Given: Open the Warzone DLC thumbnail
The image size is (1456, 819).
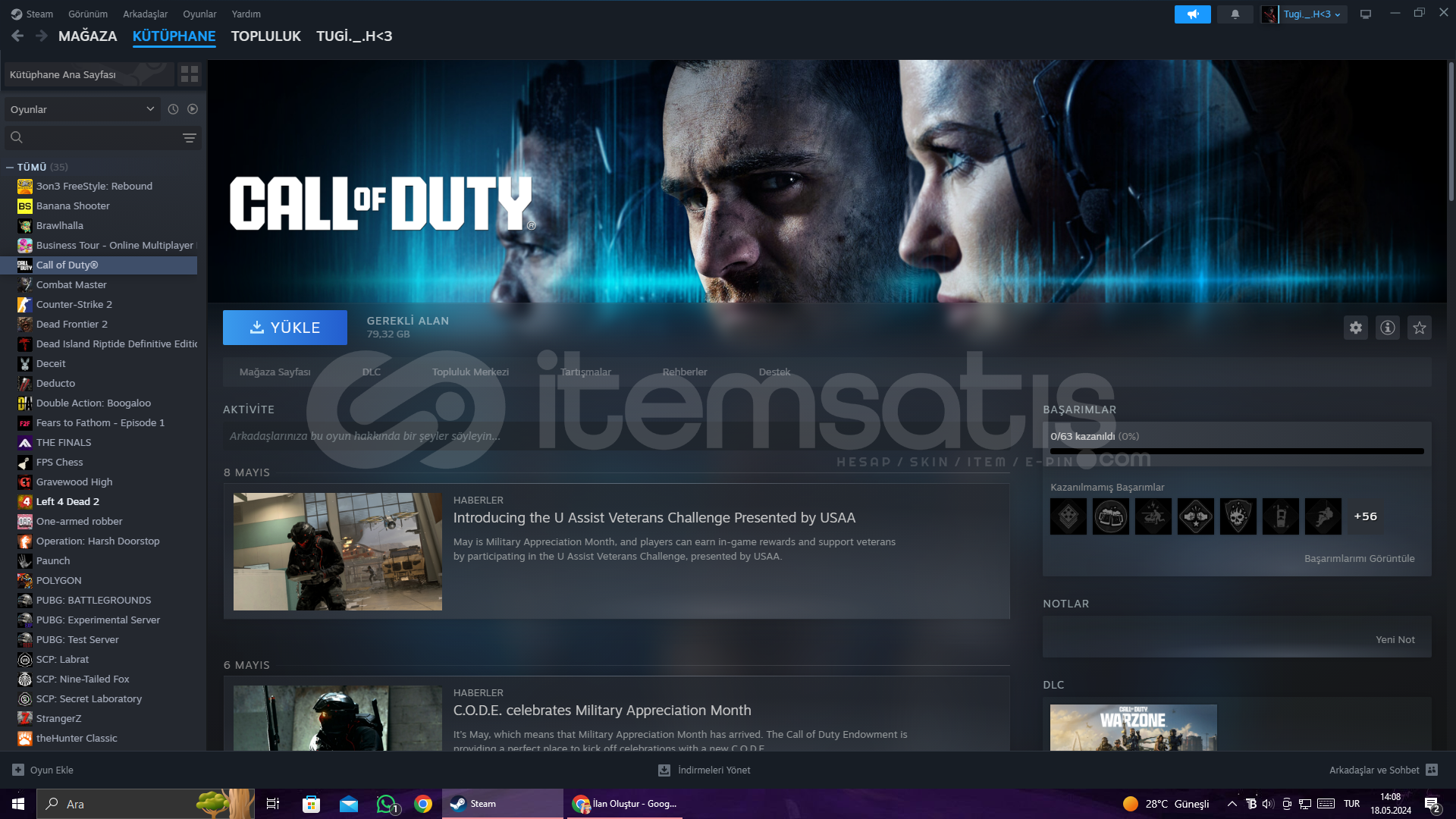Looking at the screenshot, I should pos(1134,727).
